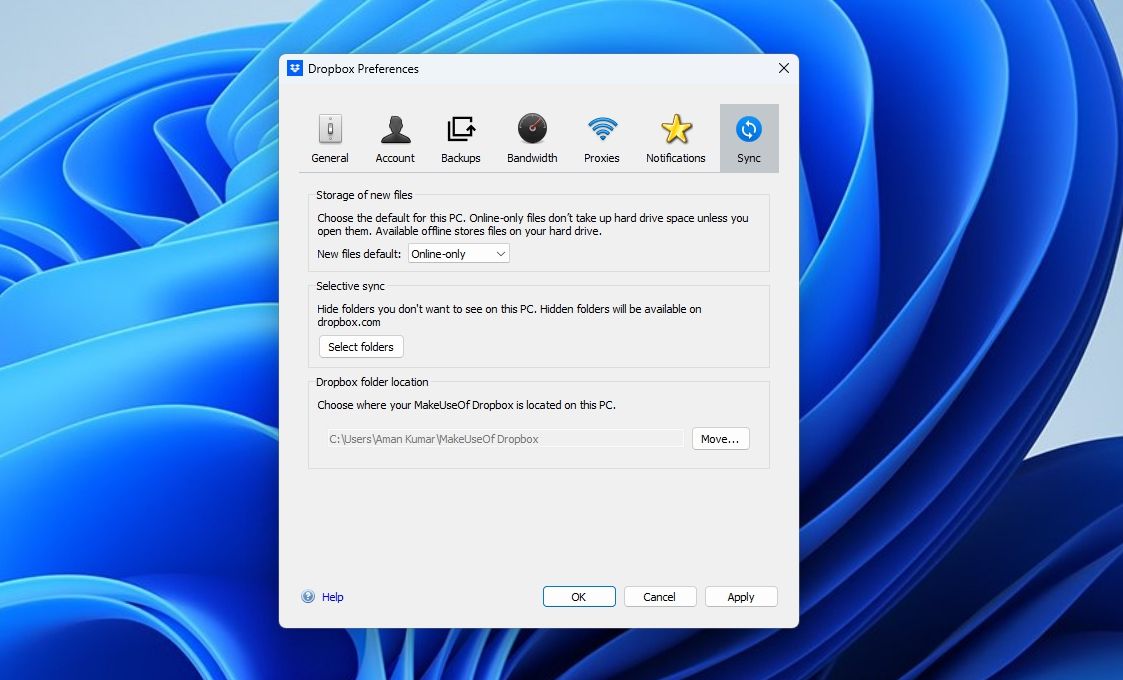Select the Proxies tab

(602, 139)
